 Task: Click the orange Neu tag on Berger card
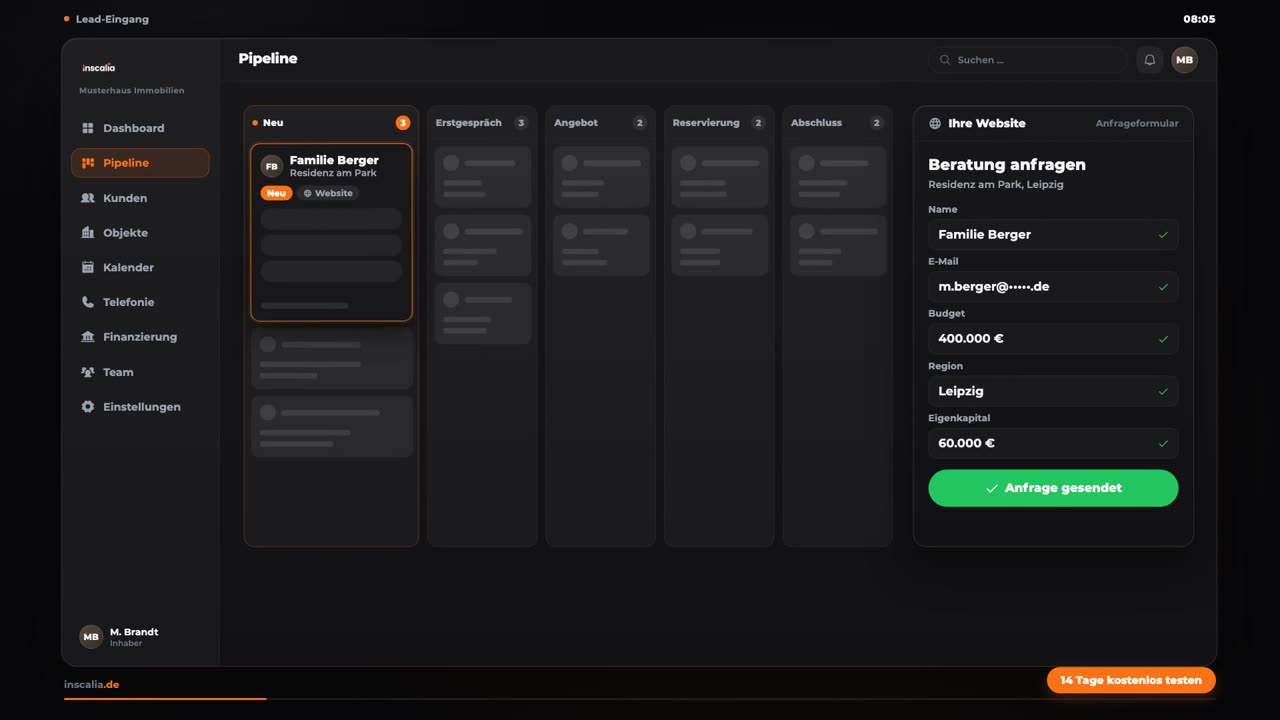276,193
